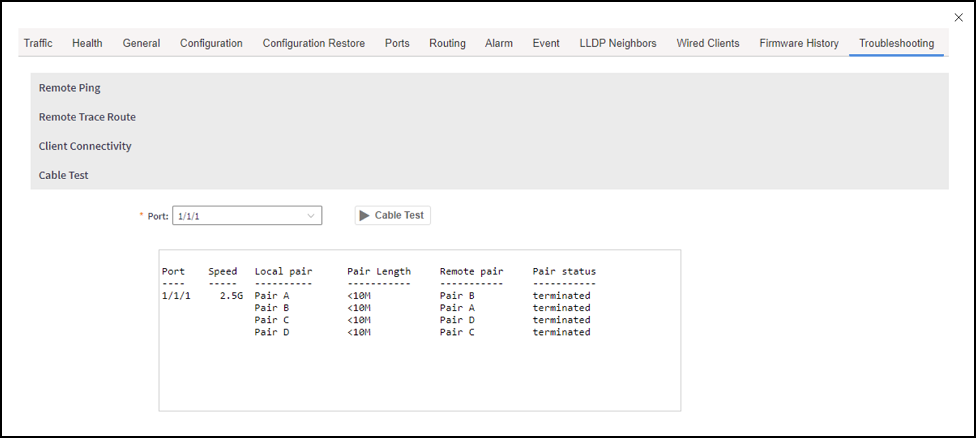The image size is (976, 438).
Task: Click the Local pair column header
Action: click(x=284, y=271)
